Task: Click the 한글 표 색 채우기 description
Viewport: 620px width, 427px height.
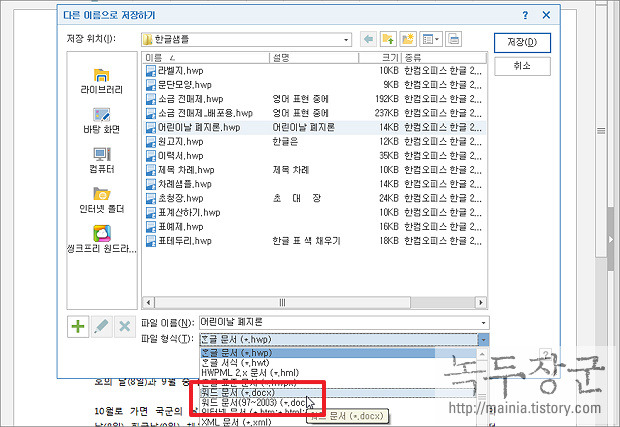Action: pyautogui.click(x=306, y=241)
